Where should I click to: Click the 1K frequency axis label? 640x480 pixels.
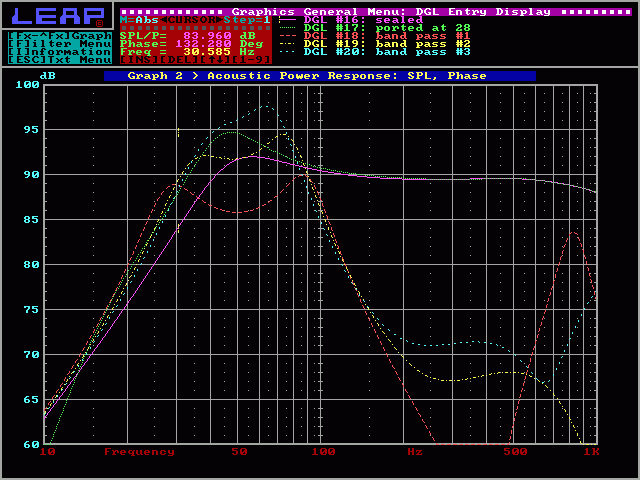coord(591,452)
